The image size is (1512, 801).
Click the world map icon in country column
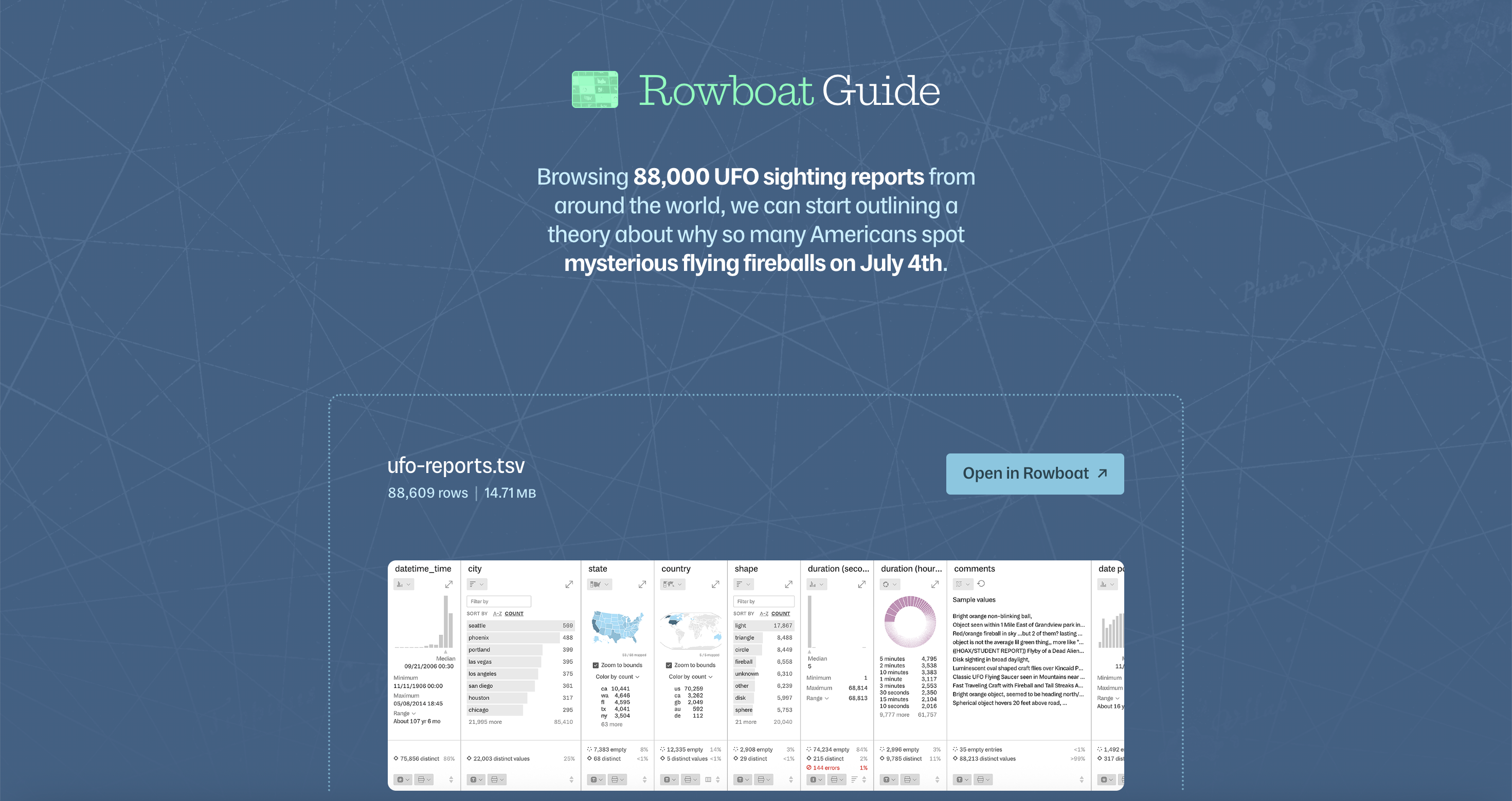(x=669, y=585)
